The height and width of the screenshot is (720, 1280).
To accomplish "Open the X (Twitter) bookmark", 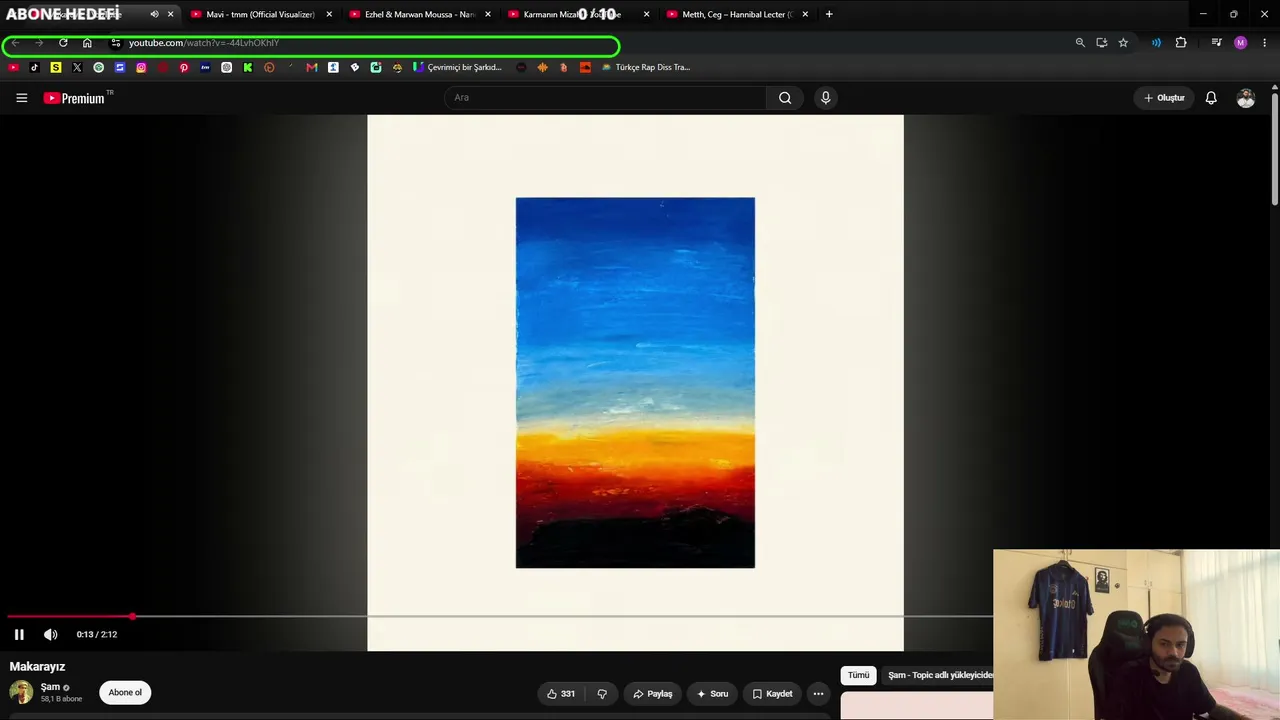I will click(x=77, y=67).
